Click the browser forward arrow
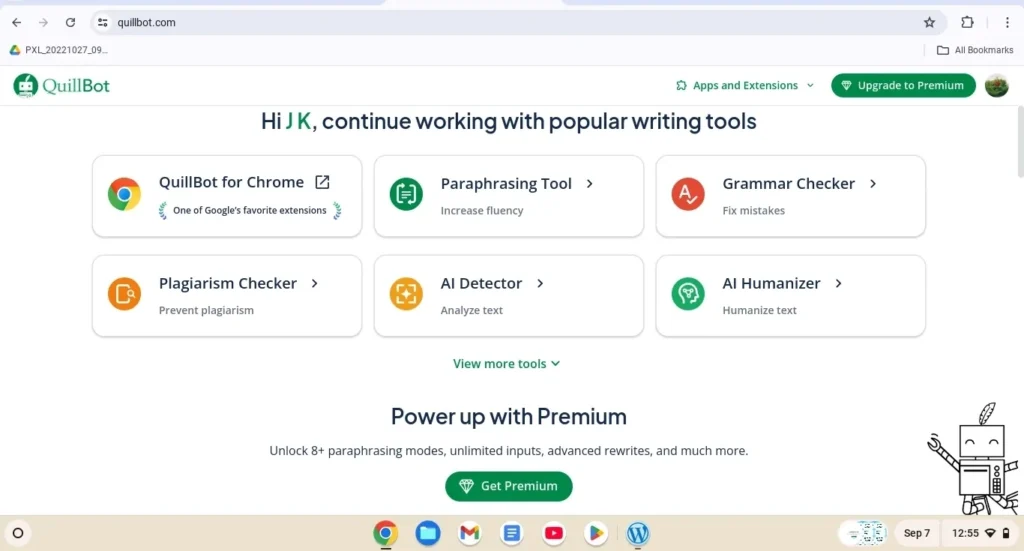 click(x=43, y=22)
